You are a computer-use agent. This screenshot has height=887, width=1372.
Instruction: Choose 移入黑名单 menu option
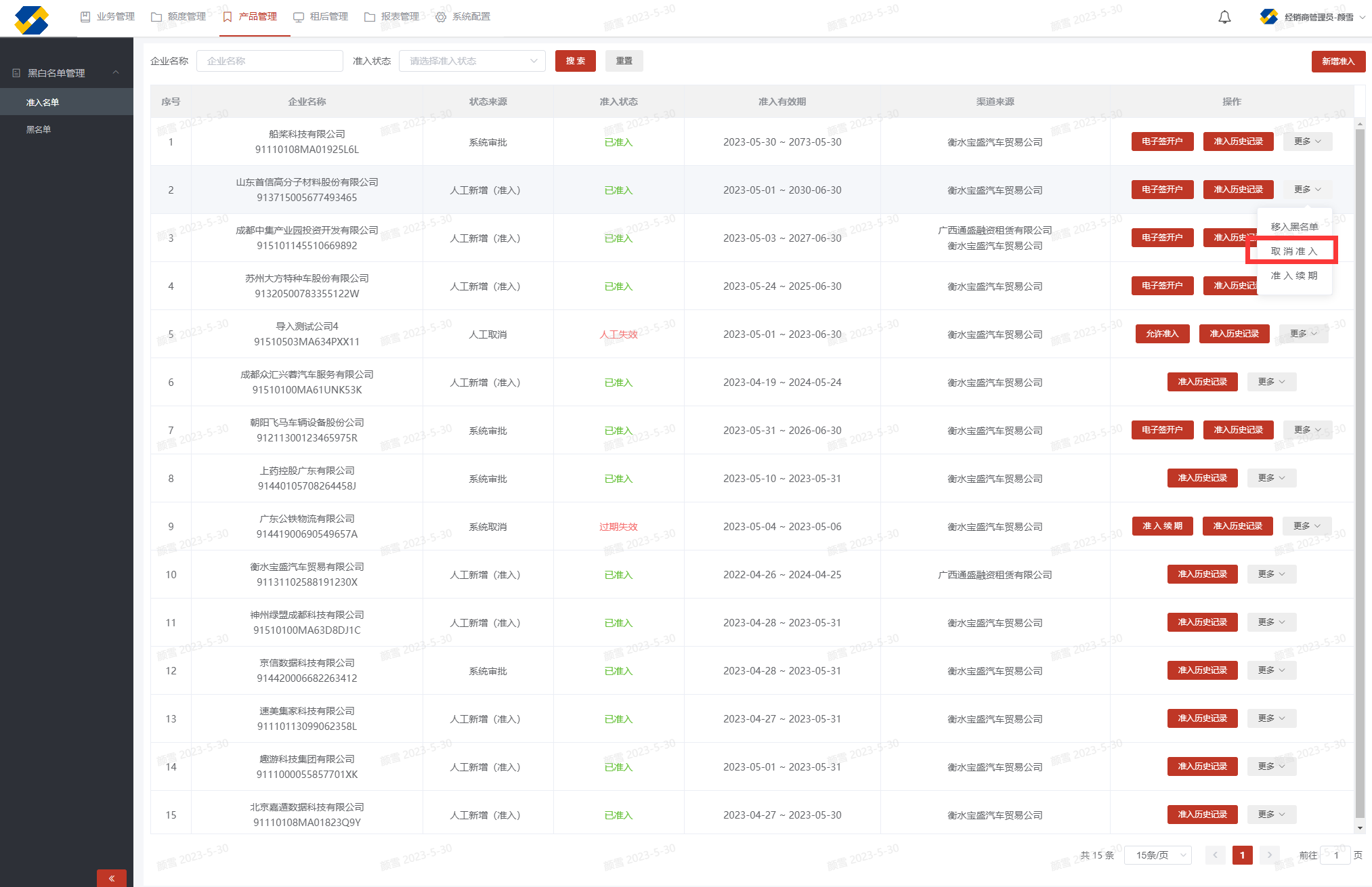1293,227
